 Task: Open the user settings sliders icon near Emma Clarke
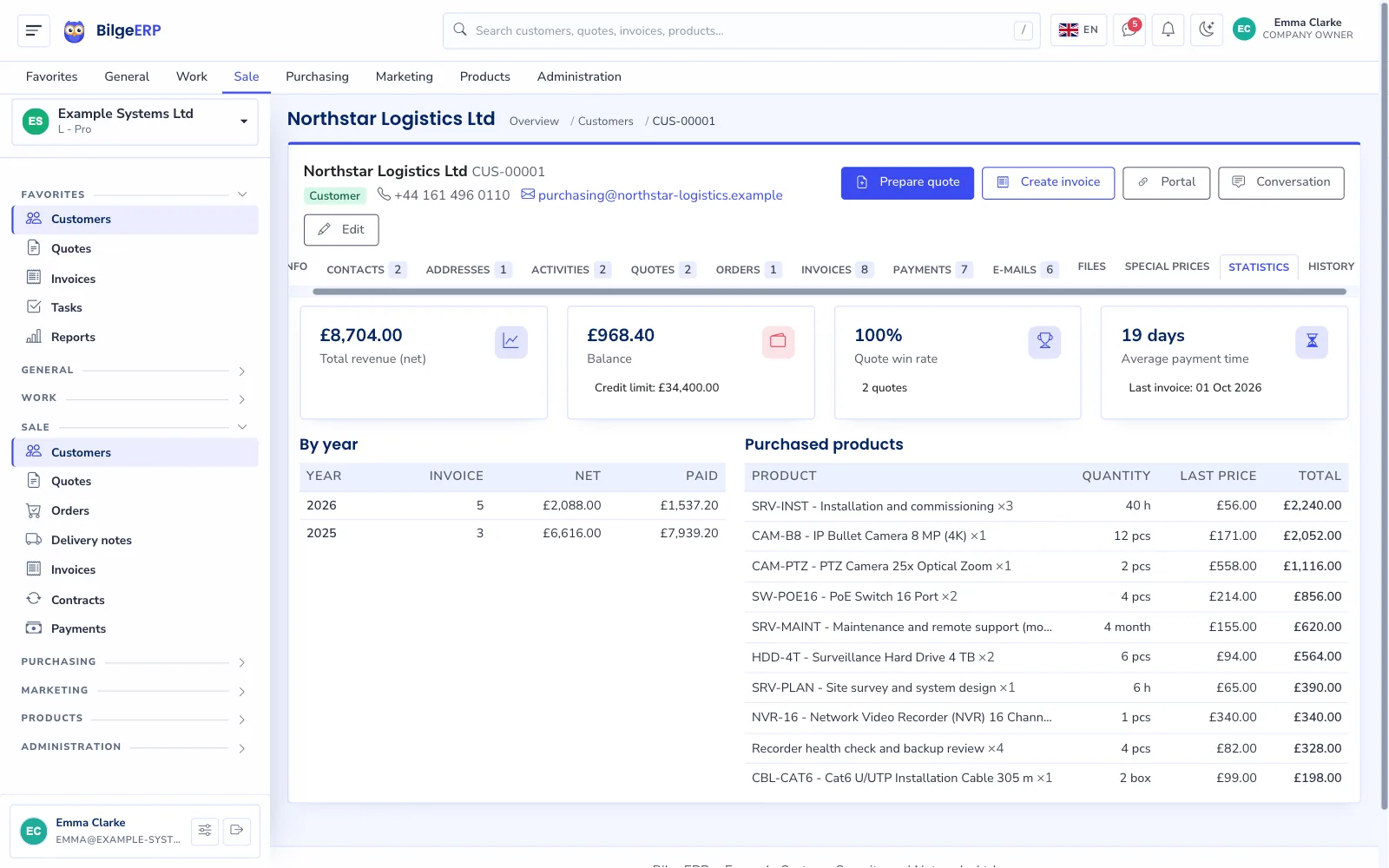point(205,831)
